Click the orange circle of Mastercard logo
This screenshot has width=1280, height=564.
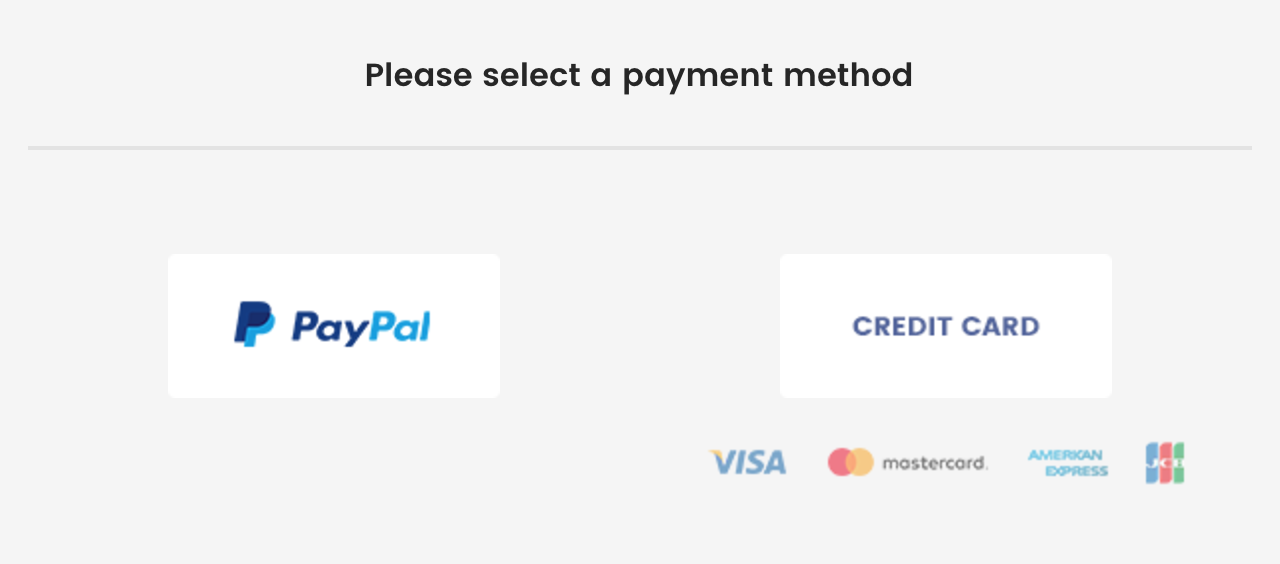(x=861, y=462)
